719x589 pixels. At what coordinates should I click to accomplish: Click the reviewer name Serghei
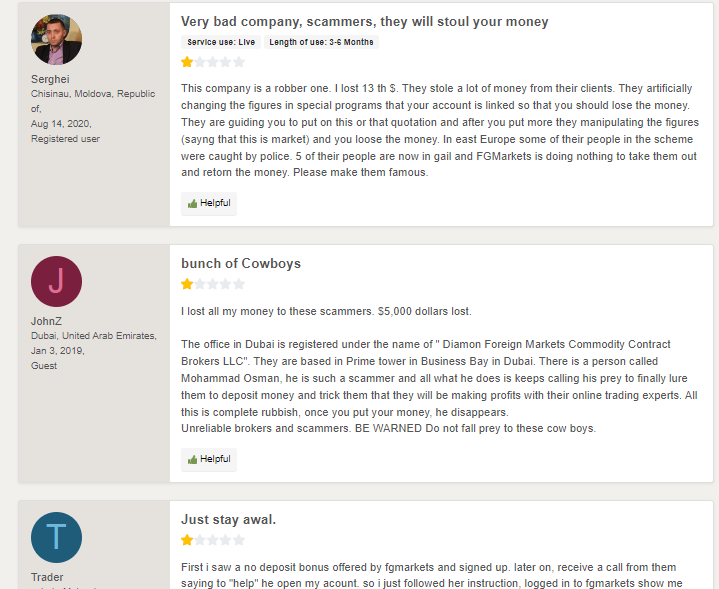50,79
